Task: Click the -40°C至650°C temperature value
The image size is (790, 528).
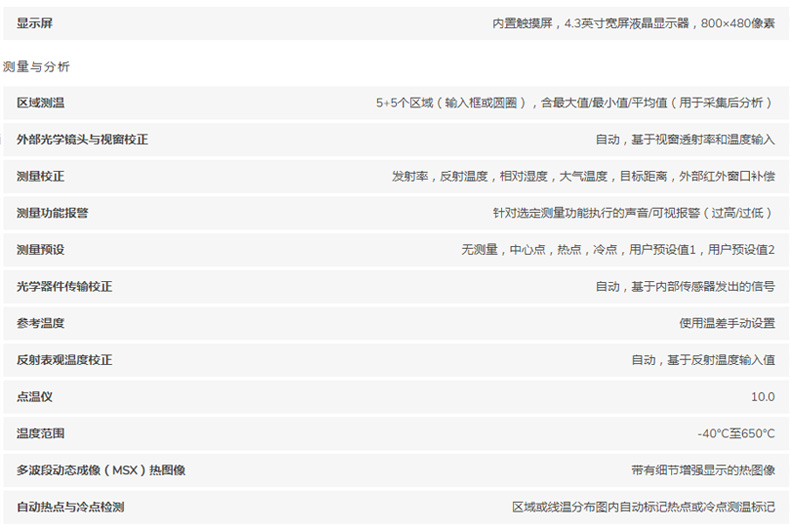Action: click(736, 434)
